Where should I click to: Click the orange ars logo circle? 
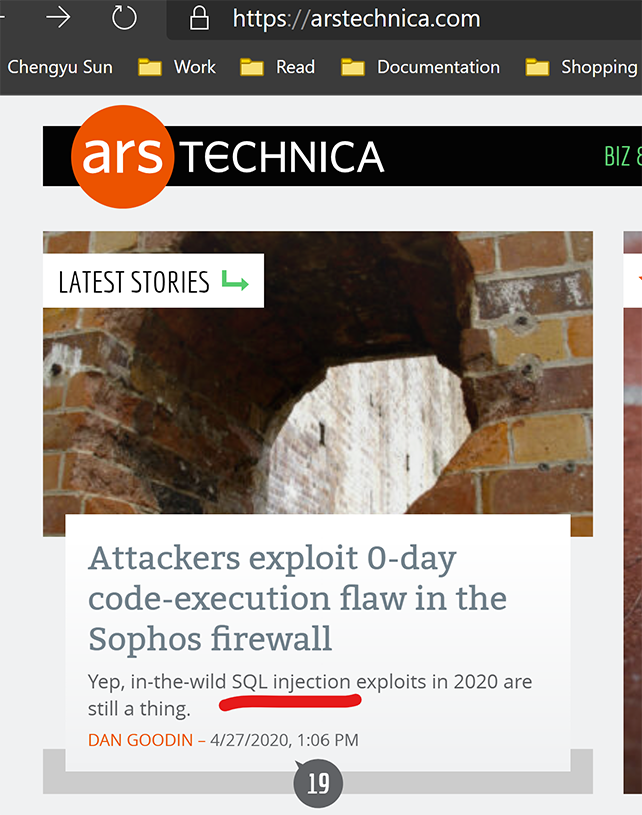(123, 156)
